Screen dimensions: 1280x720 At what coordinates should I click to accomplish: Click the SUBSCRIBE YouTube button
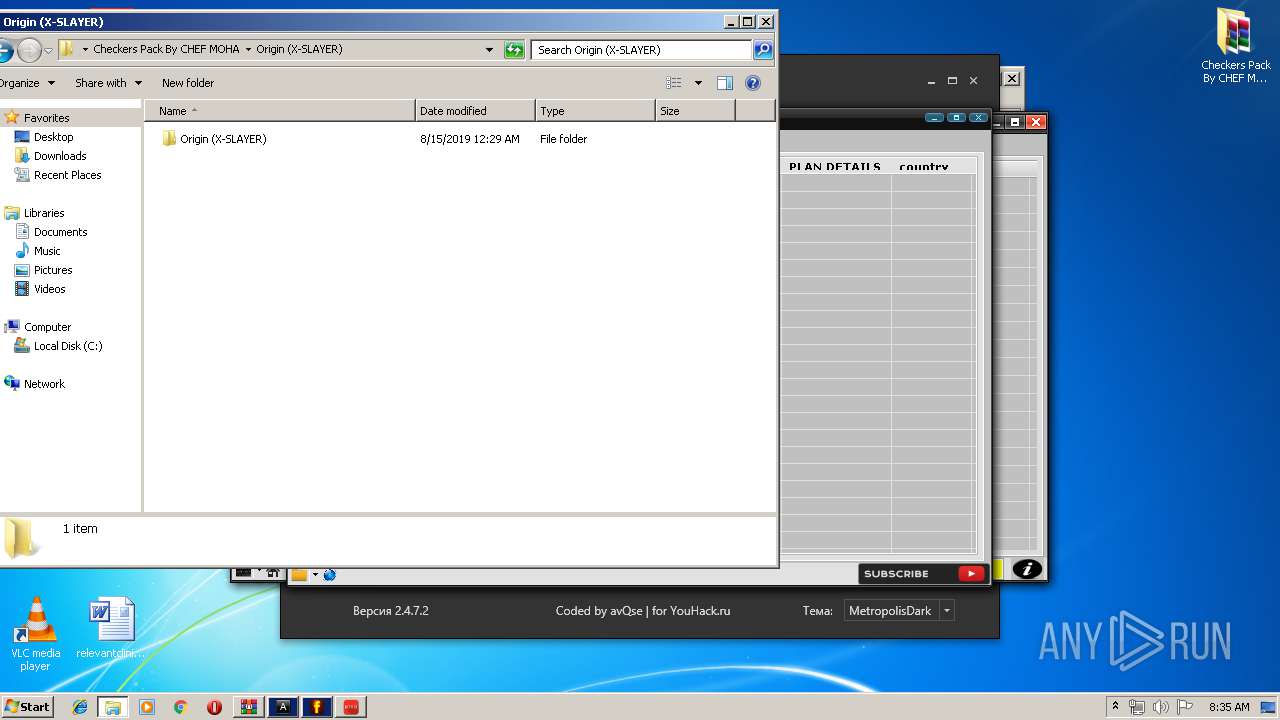[x=923, y=574]
